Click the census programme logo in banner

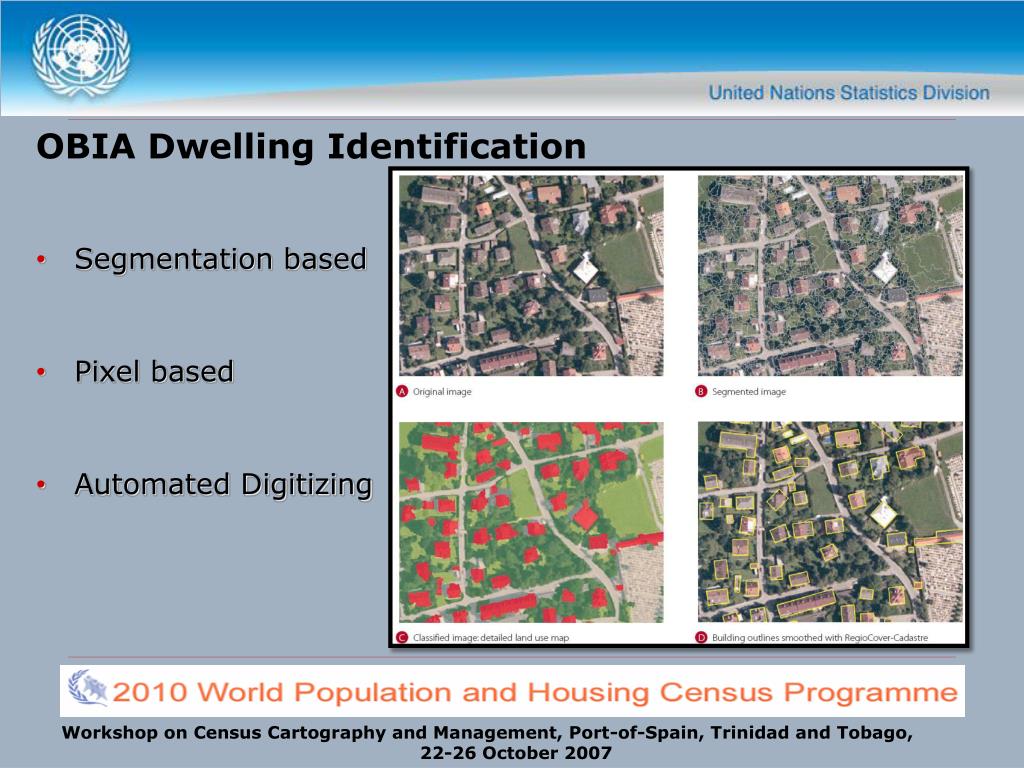88,688
